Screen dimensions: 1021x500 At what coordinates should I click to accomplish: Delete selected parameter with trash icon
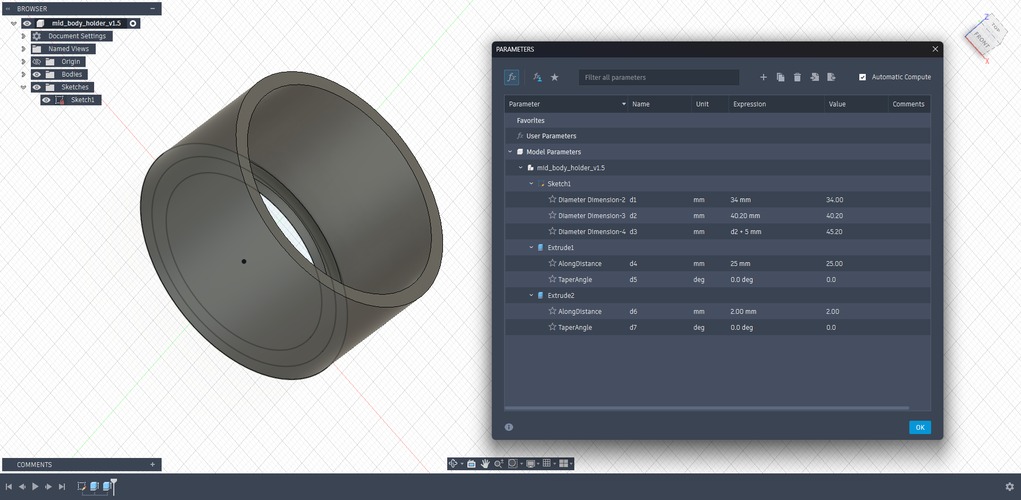(797, 77)
